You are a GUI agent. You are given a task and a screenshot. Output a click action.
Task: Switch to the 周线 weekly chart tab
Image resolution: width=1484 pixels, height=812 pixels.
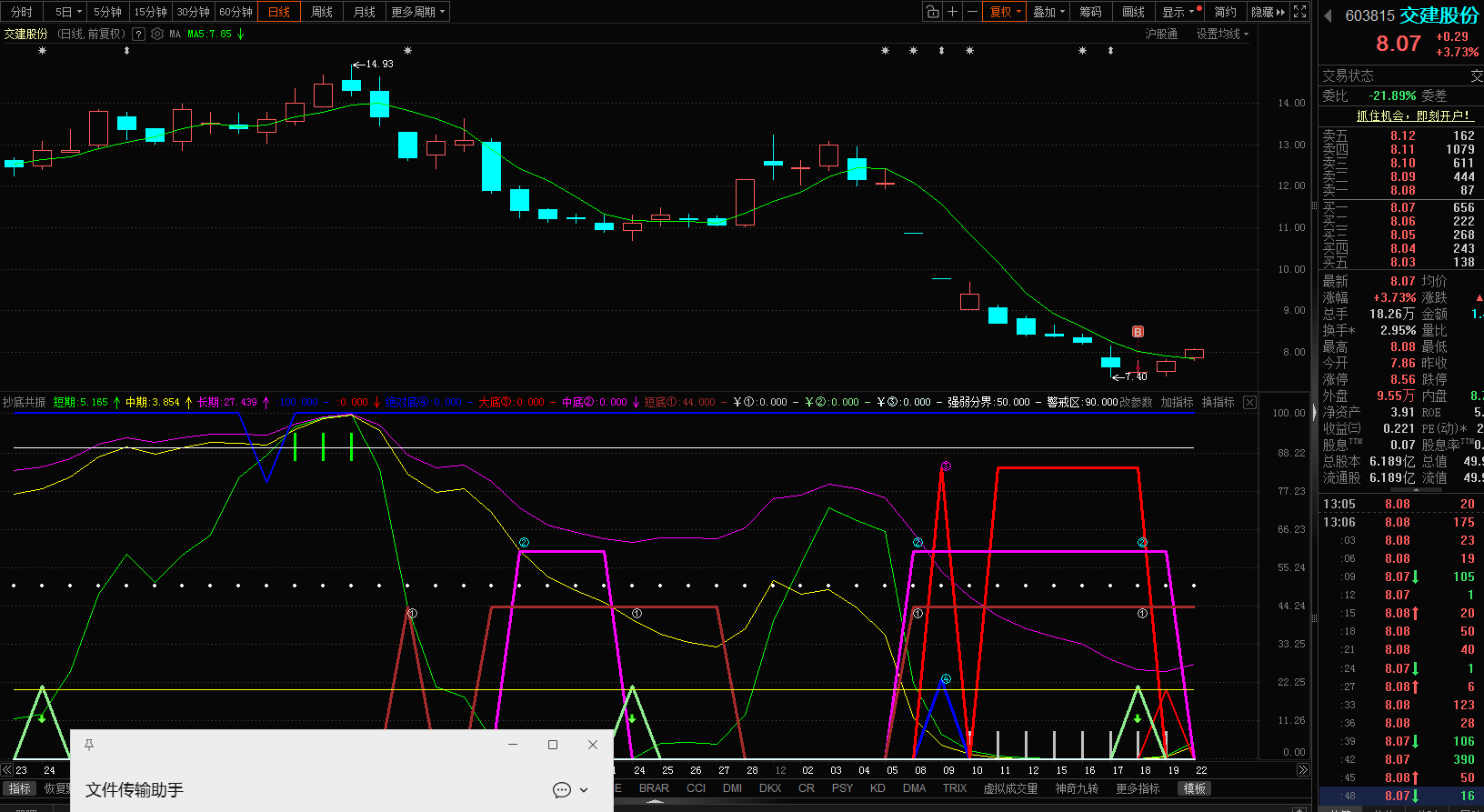pos(322,12)
